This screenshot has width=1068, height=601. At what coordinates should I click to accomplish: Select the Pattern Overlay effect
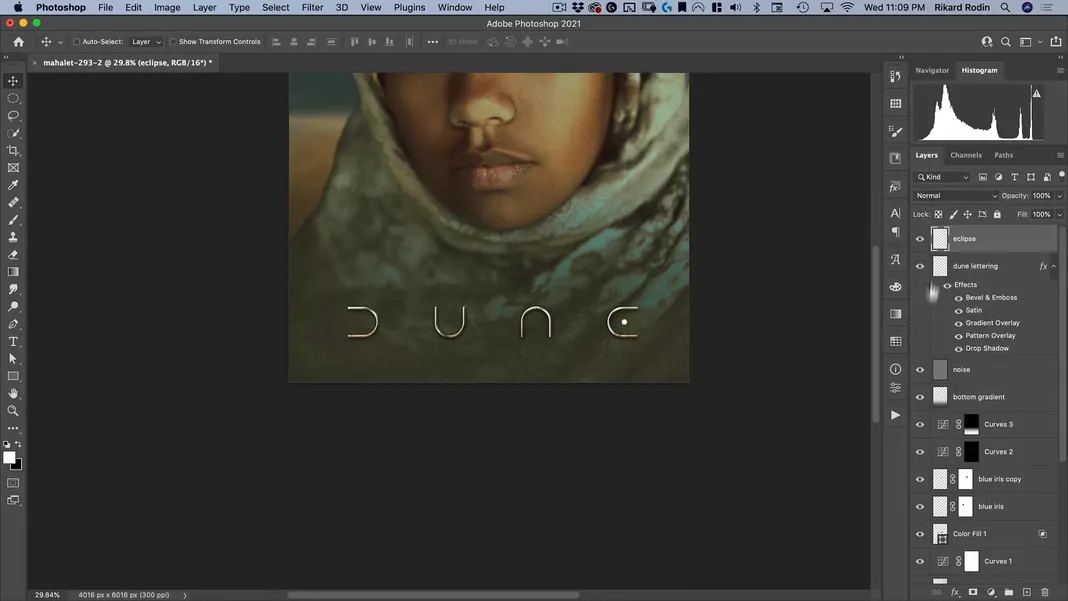tap(990, 336)
